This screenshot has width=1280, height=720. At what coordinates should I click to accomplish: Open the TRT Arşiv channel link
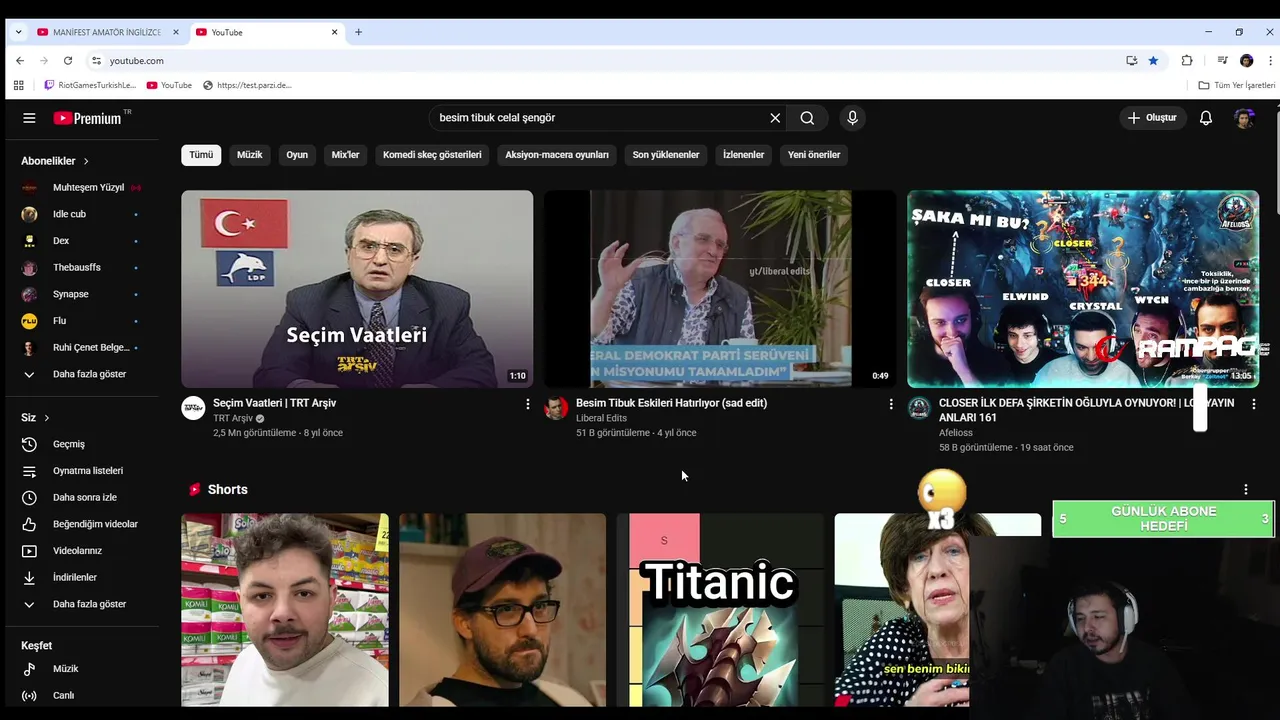click(233, 418)
